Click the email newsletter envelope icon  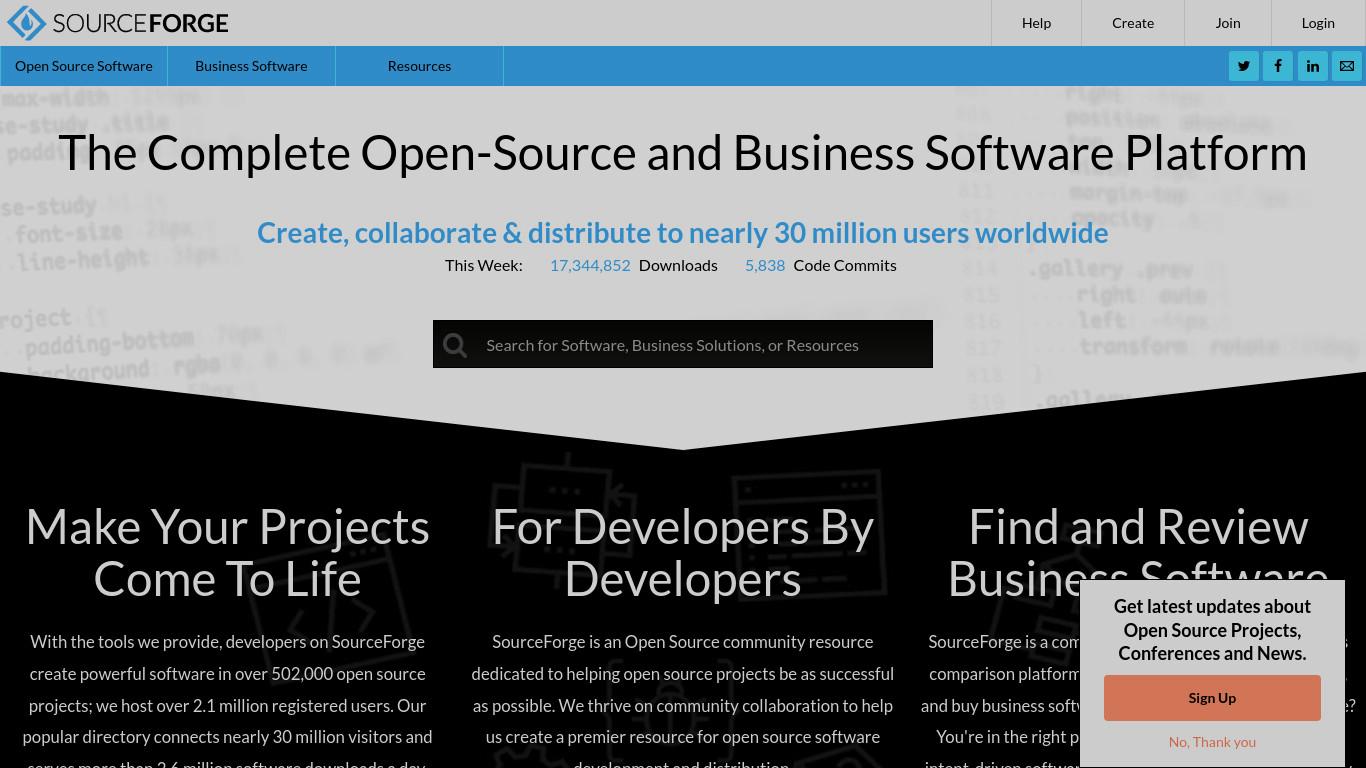(x=1347, y=66)
